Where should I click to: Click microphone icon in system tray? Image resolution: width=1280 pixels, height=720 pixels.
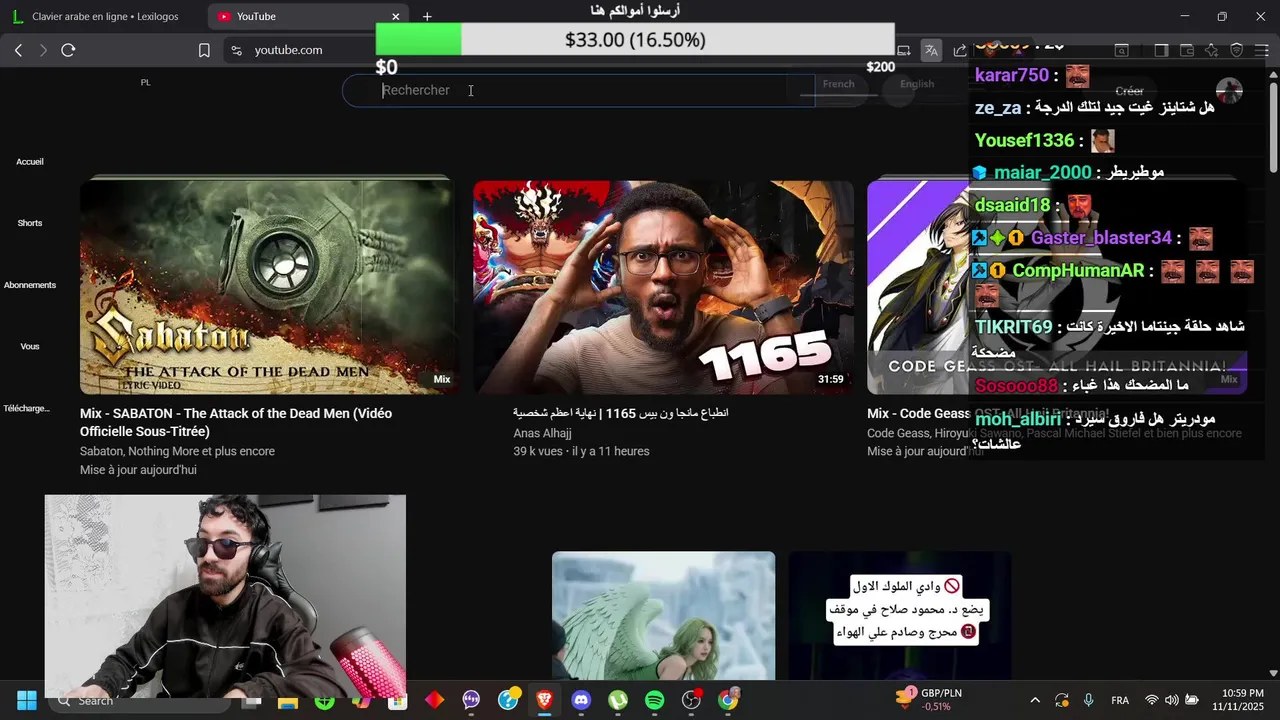pyautogui.click(x=1089, y=700)
